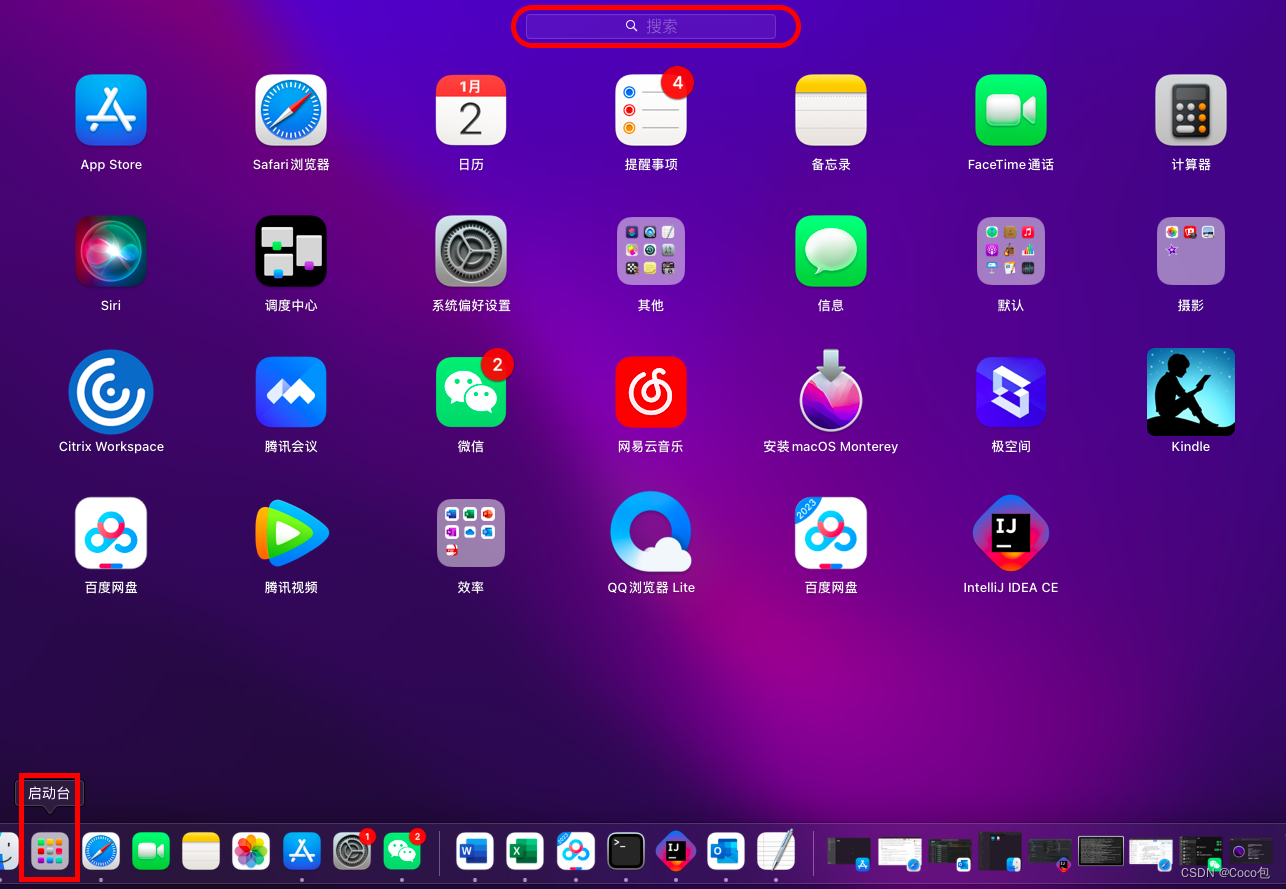
Task: Open Microsoft Outlook from the Dock
Action: pyautogui.click(x=726, y=851)
